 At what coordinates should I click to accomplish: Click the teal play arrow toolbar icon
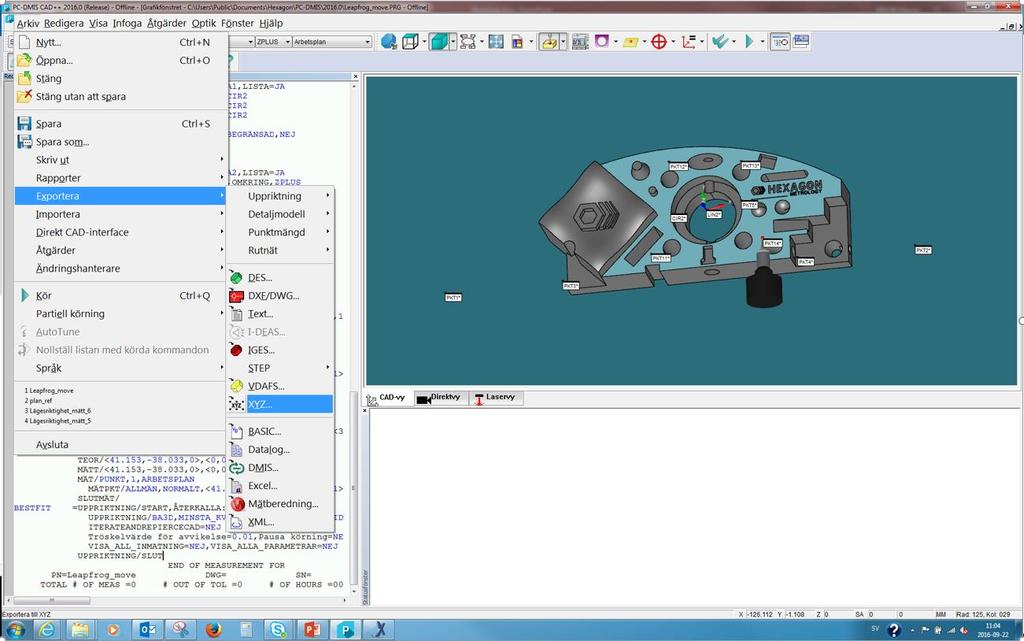(749, 42)
